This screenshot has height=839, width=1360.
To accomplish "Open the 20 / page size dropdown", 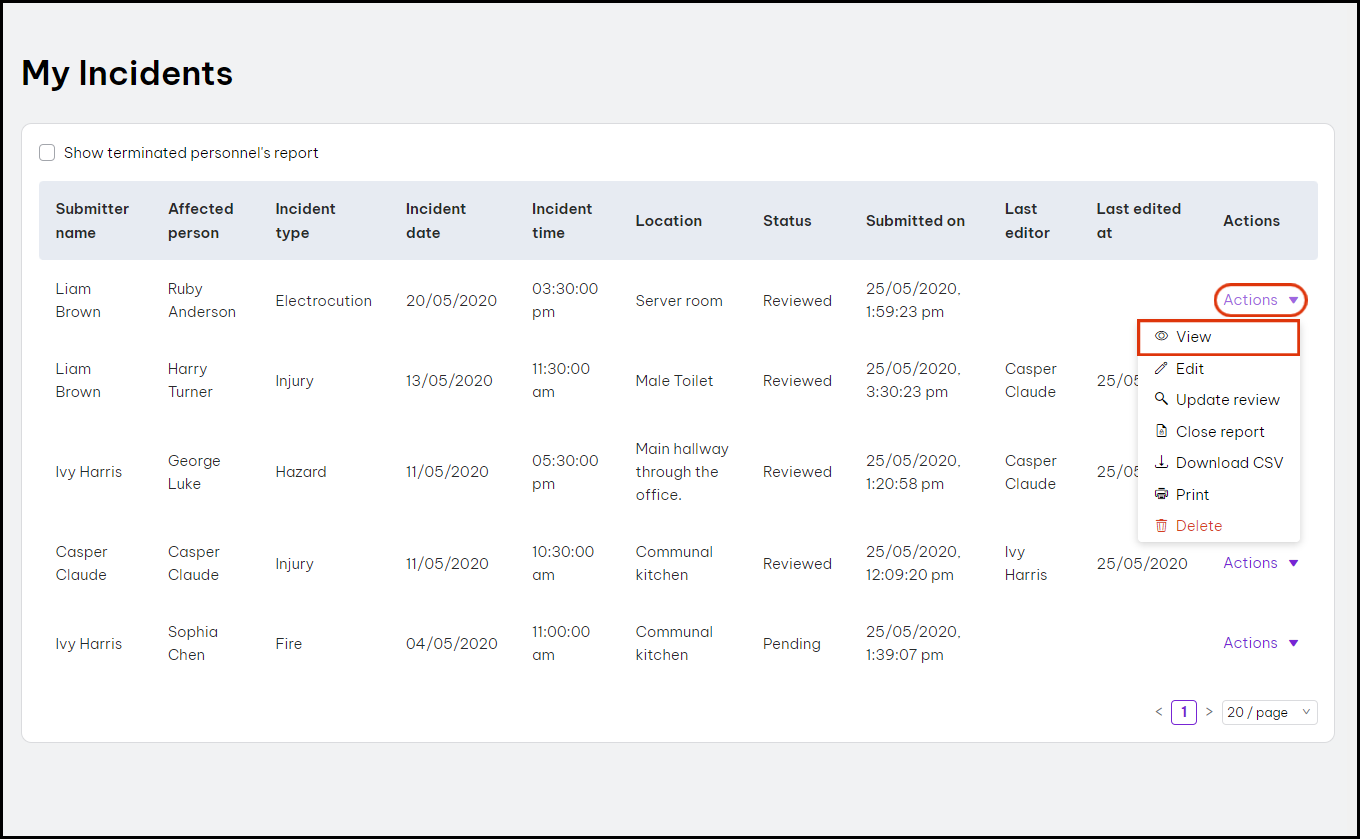I will [x=1269, y=712].
